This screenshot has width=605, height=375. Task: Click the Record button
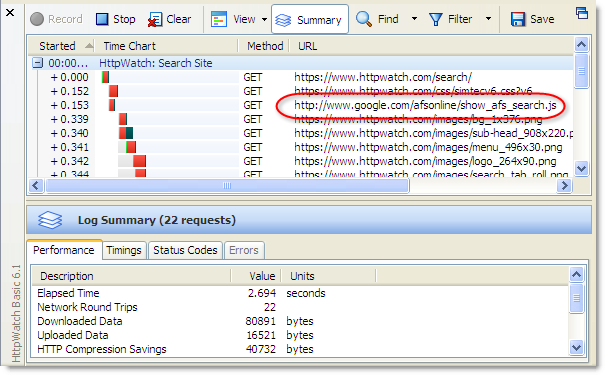pos(56,19)
